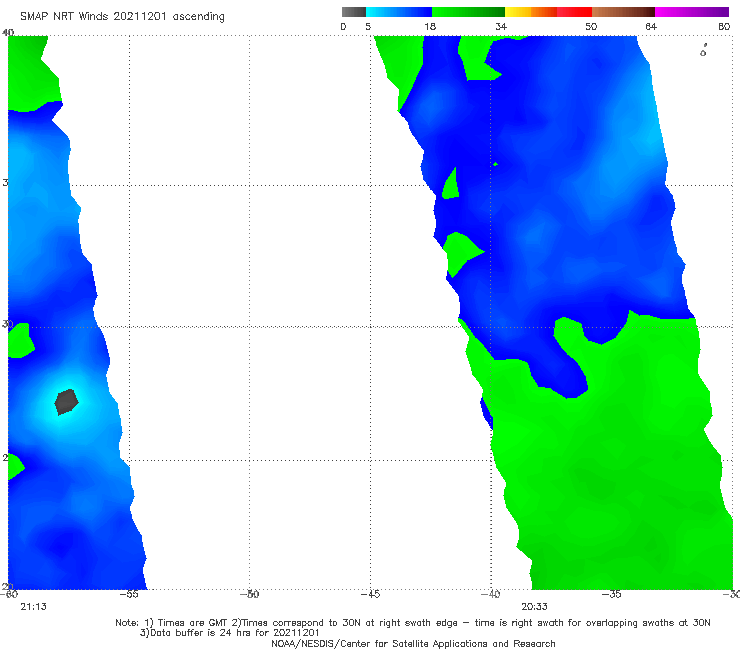Click the color bar label '64'
Screen dimensions: 740x650
(651, 27)
